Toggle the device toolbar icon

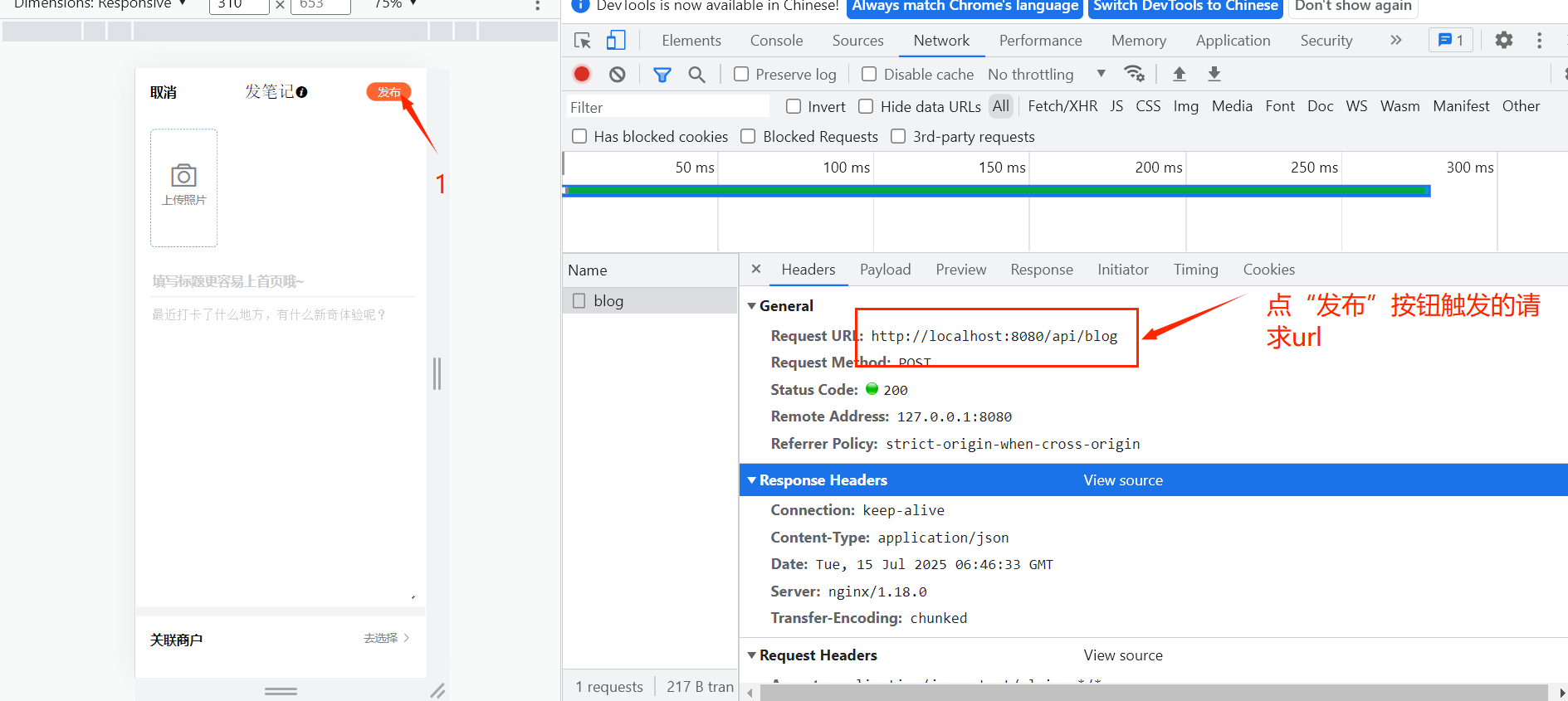click(616, 41)
